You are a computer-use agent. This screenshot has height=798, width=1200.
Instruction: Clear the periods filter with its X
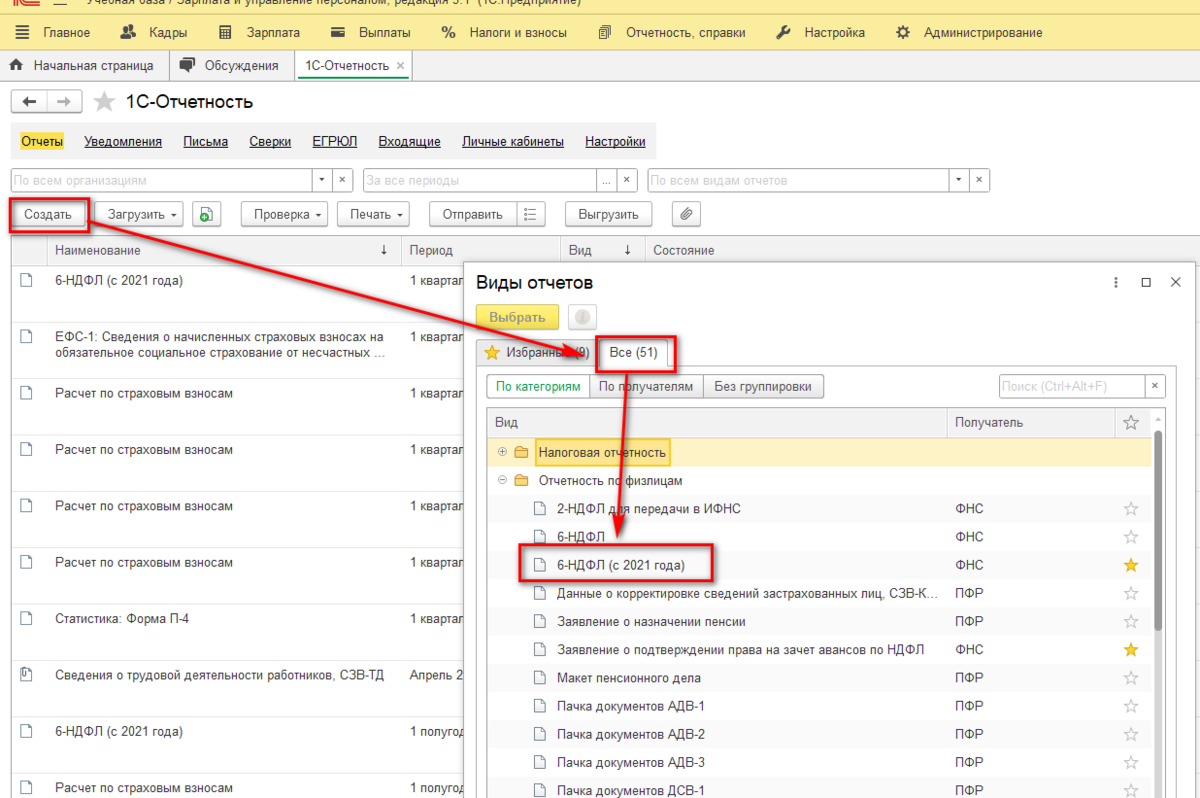click(x=627, y=181)
